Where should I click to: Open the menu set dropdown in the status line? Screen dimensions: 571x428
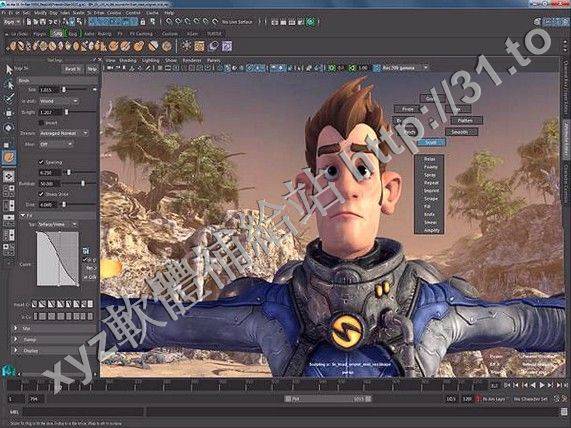tap(12, 22)
